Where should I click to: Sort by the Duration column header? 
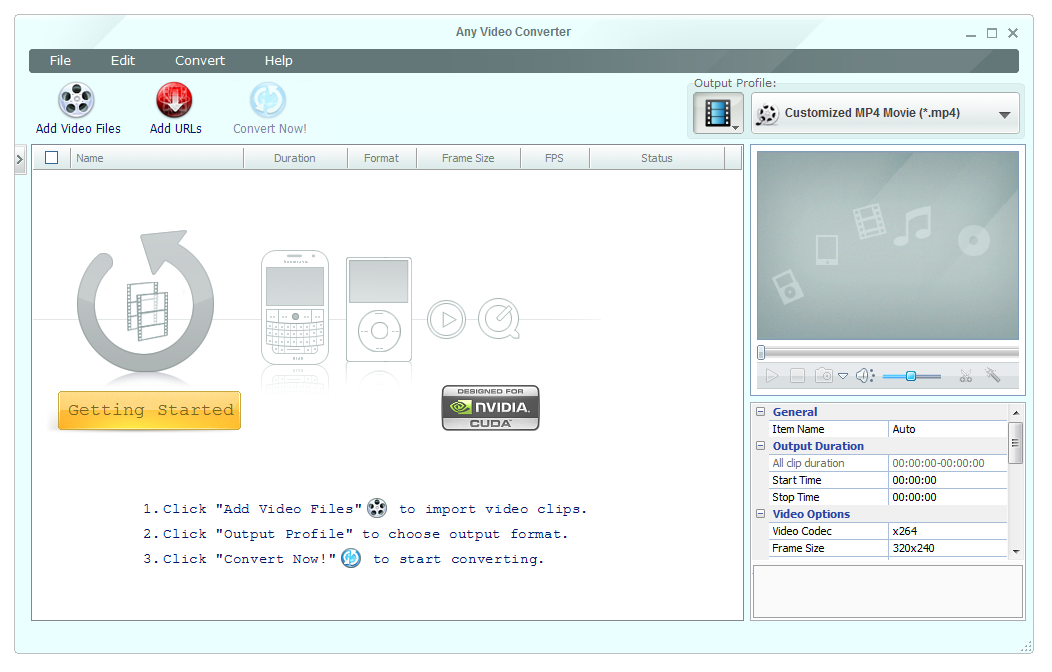295,158
